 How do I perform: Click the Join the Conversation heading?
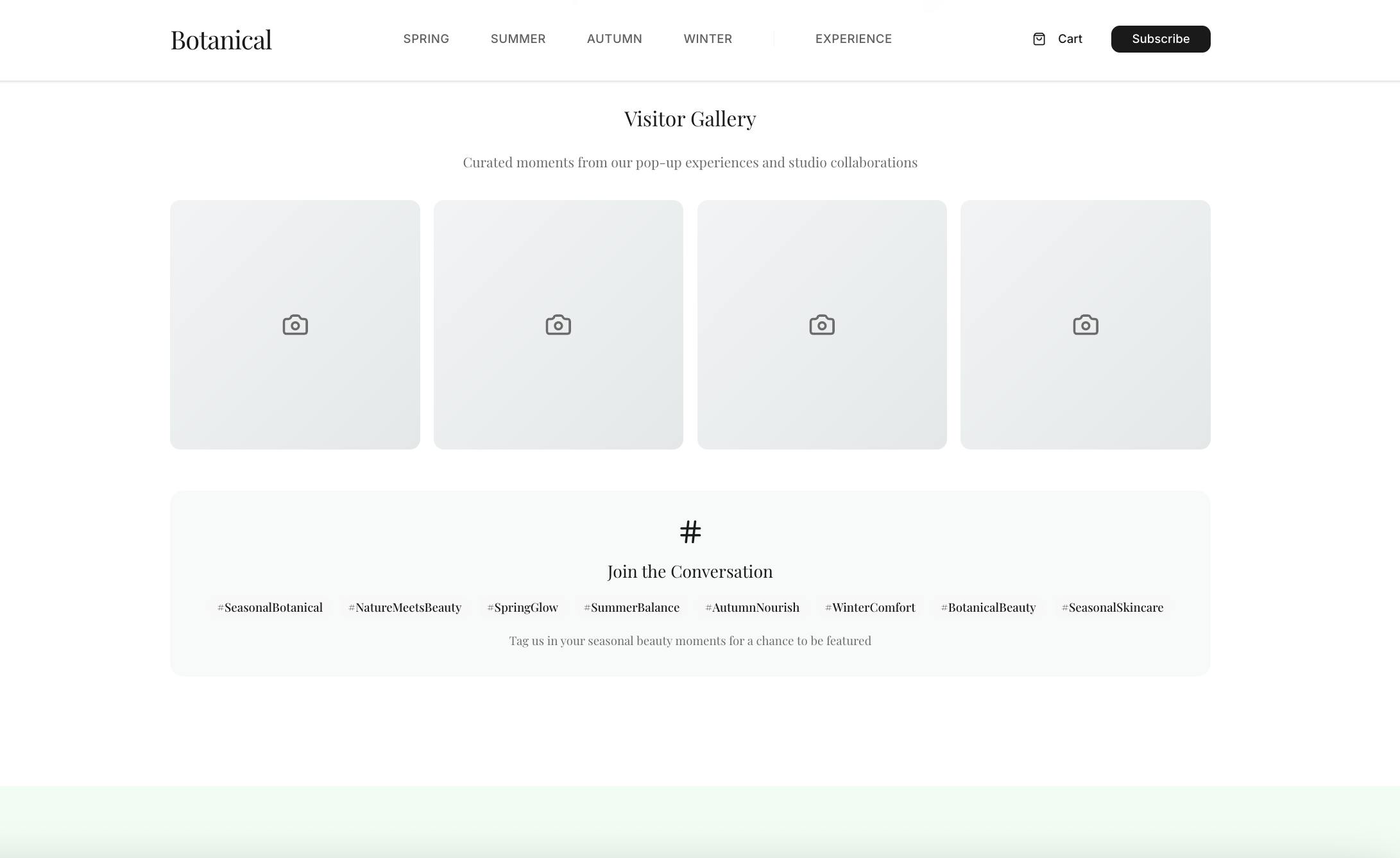point(690,571)
